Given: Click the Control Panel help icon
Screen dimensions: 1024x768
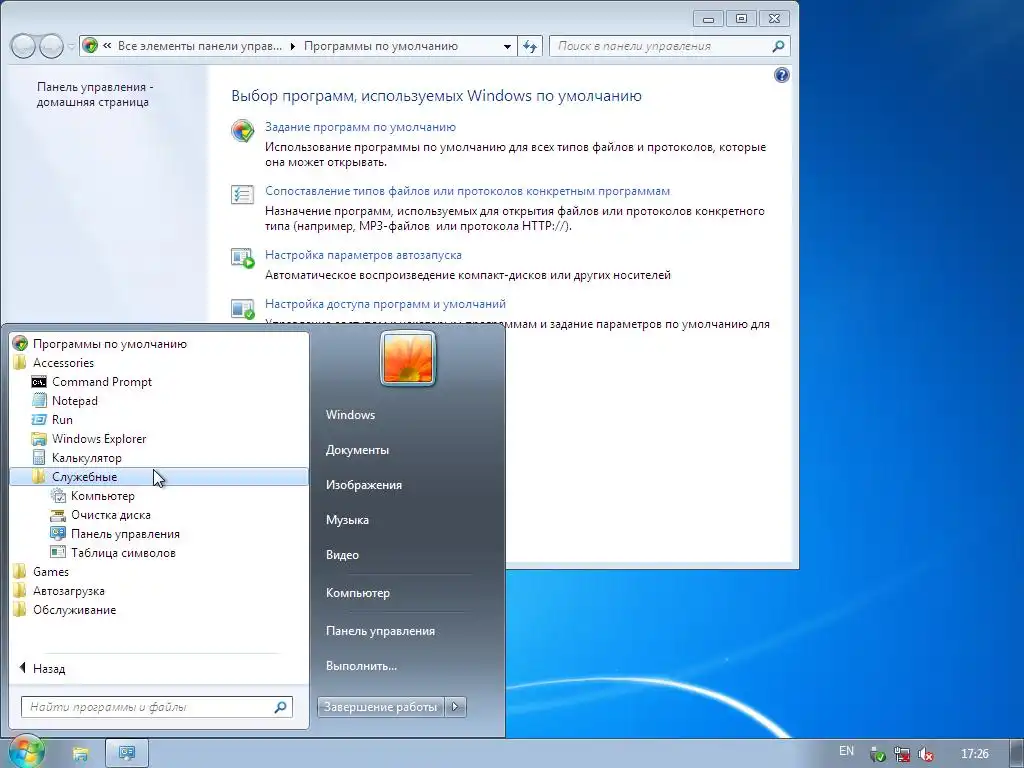Looking at the screenshot, I should (x=782, y=75).
